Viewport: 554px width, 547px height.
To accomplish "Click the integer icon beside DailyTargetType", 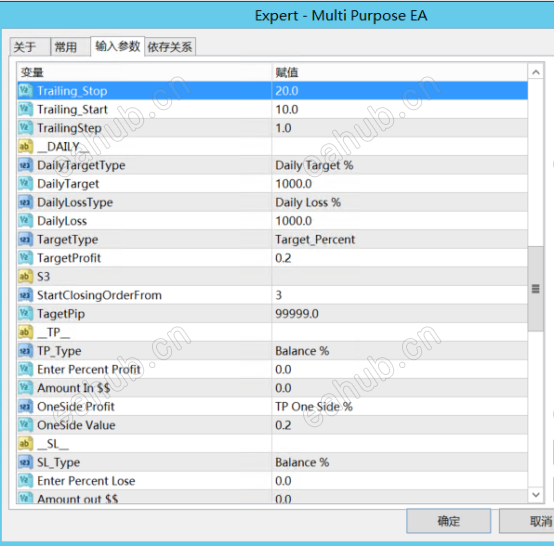I will (25, 165).
